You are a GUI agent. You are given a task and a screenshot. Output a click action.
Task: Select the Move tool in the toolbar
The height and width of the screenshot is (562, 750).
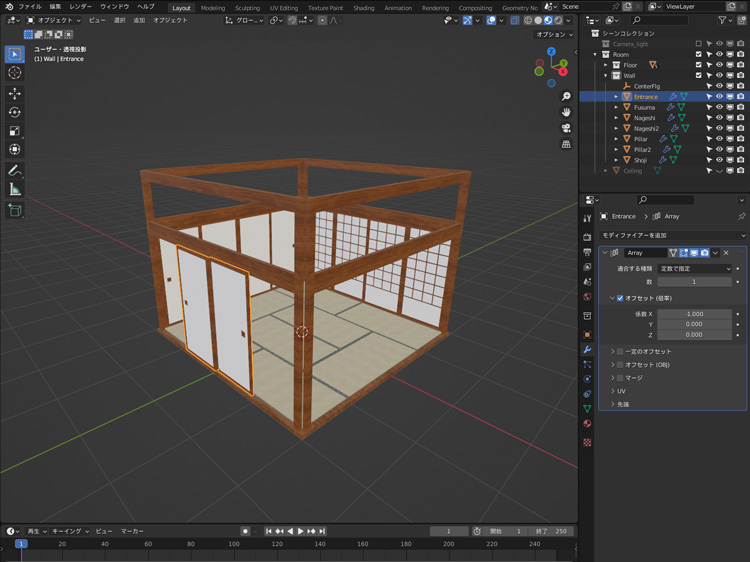tap(15, 93)
